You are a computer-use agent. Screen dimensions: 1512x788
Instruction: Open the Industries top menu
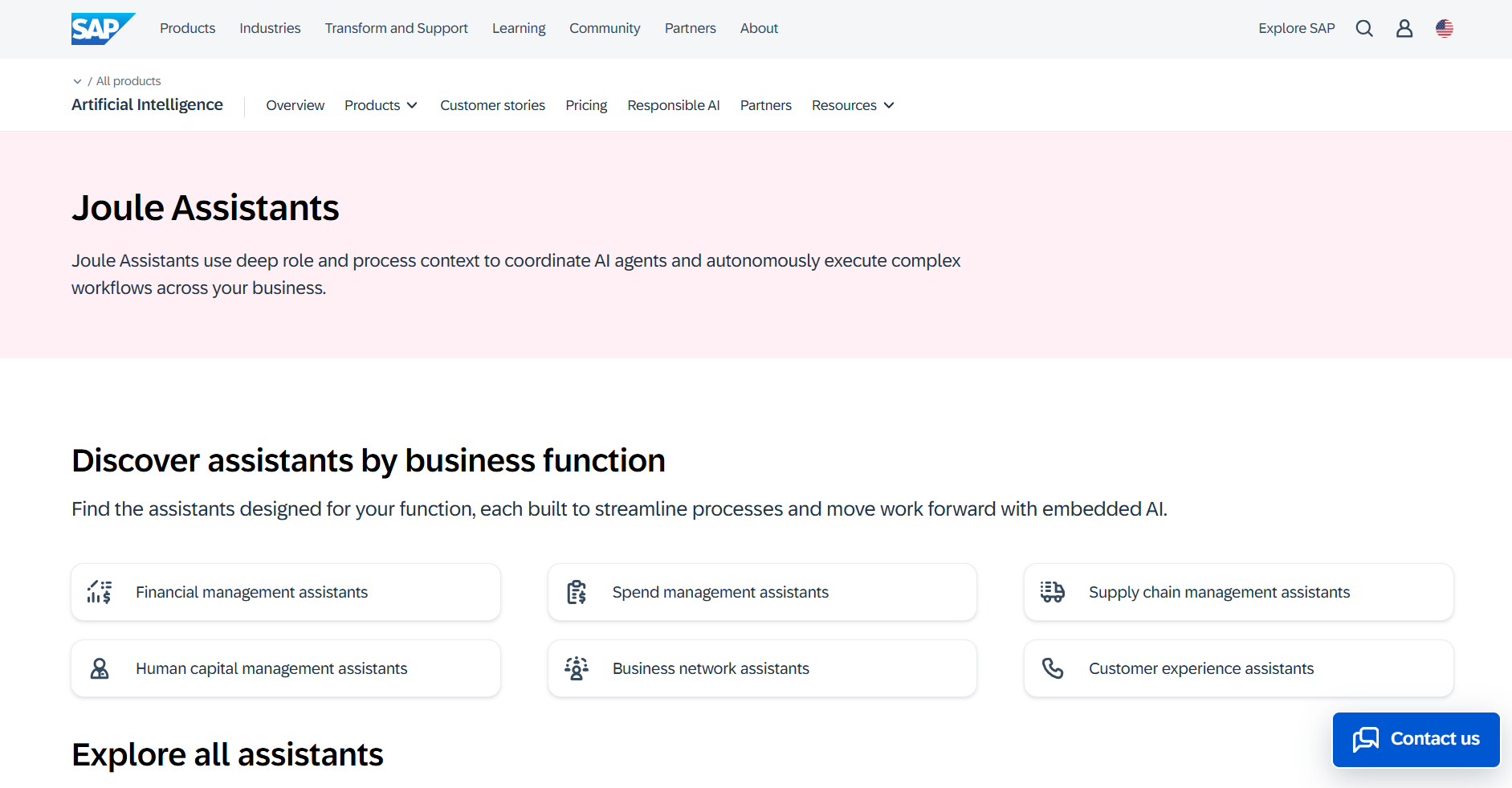coord(270,28)
